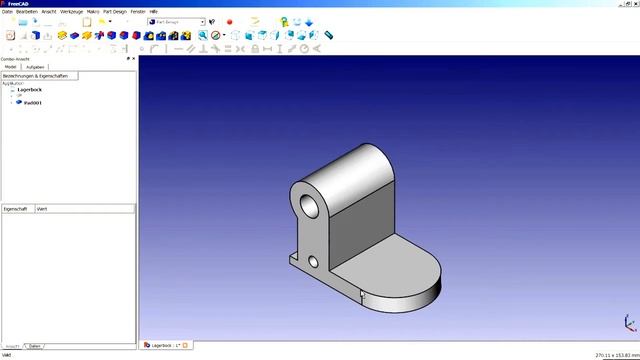Select the Linear Pattern icon

point(161,36)
